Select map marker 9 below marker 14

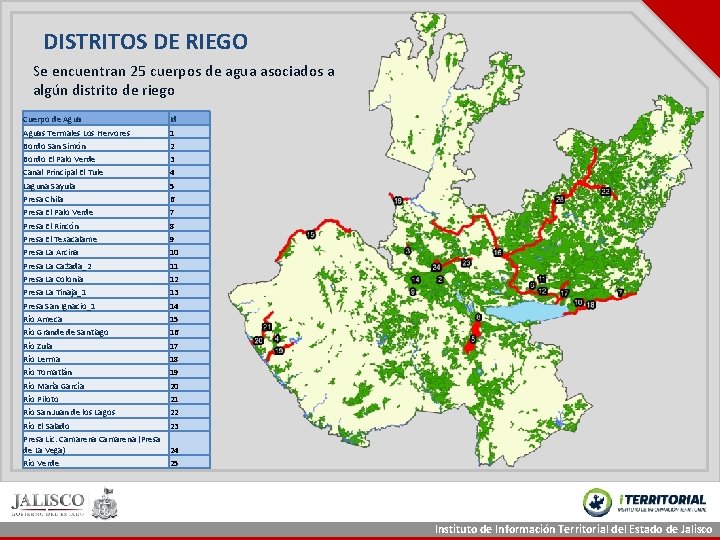413,291
